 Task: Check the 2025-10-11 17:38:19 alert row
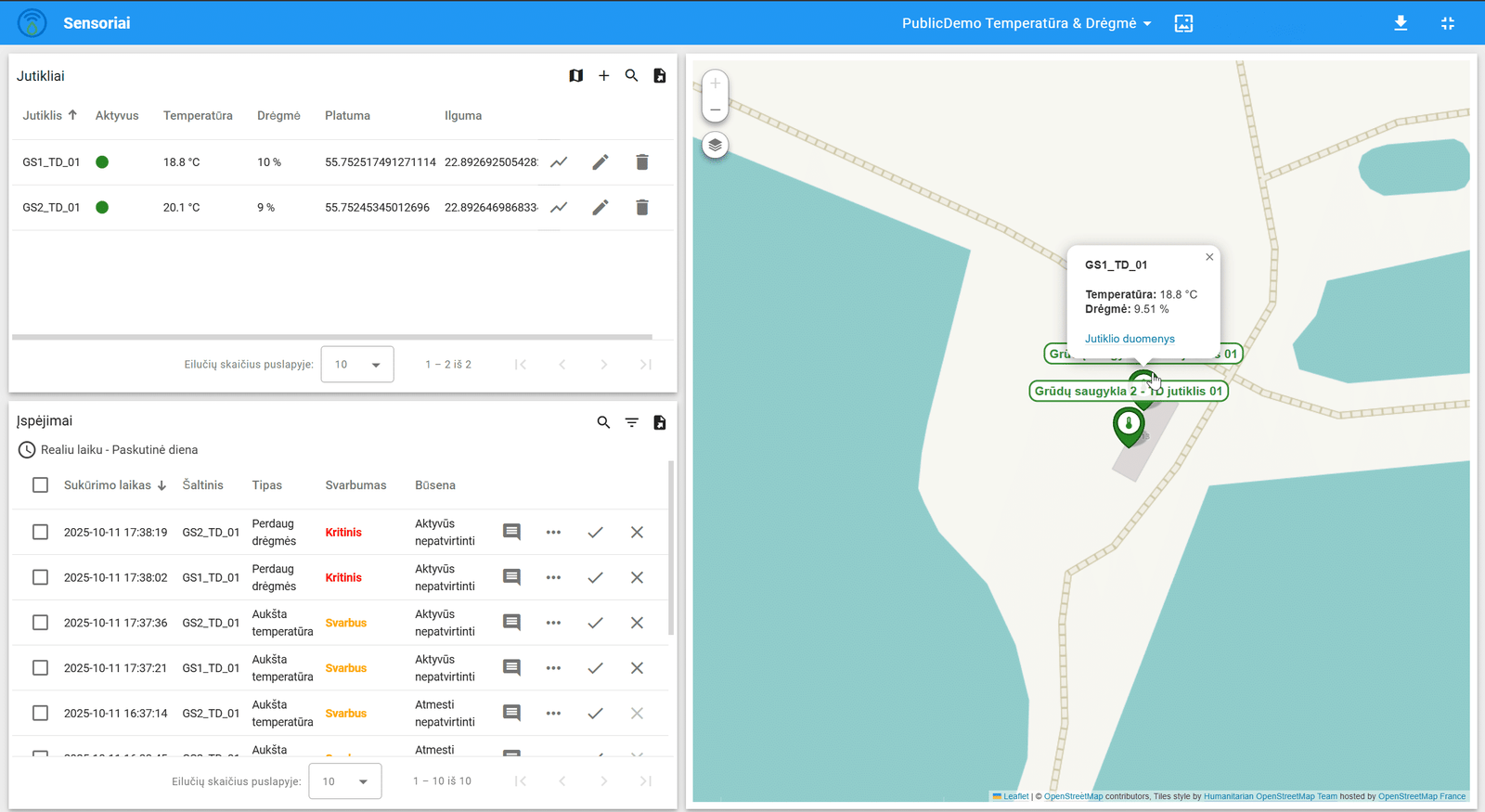[x=40, y=532]
